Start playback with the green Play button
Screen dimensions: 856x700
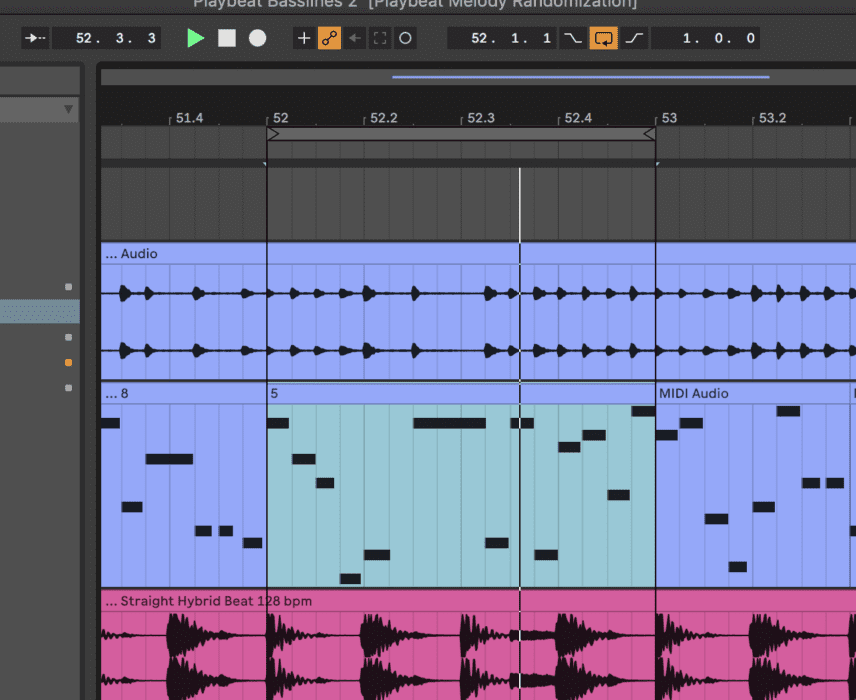(195, 38)
